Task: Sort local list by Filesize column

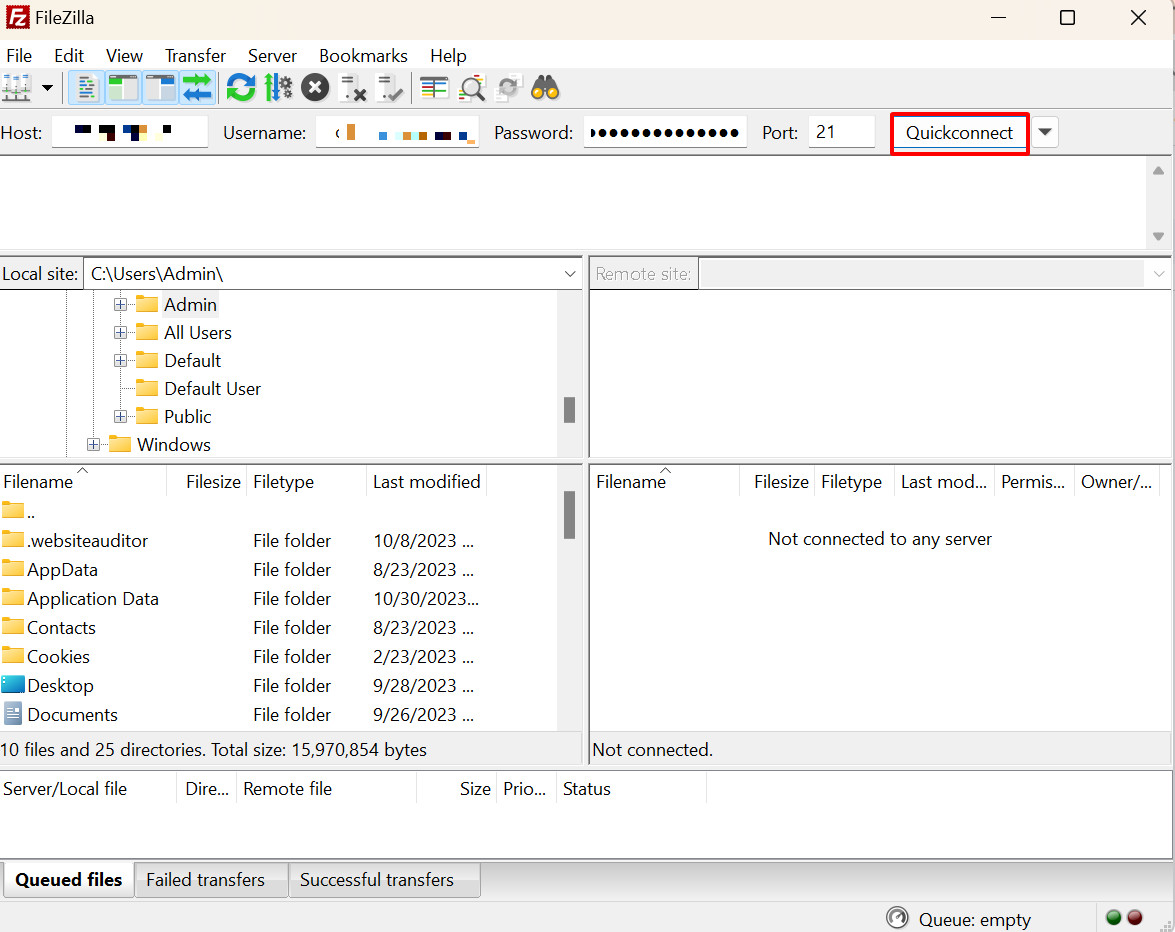Action: tap(207, 482)
